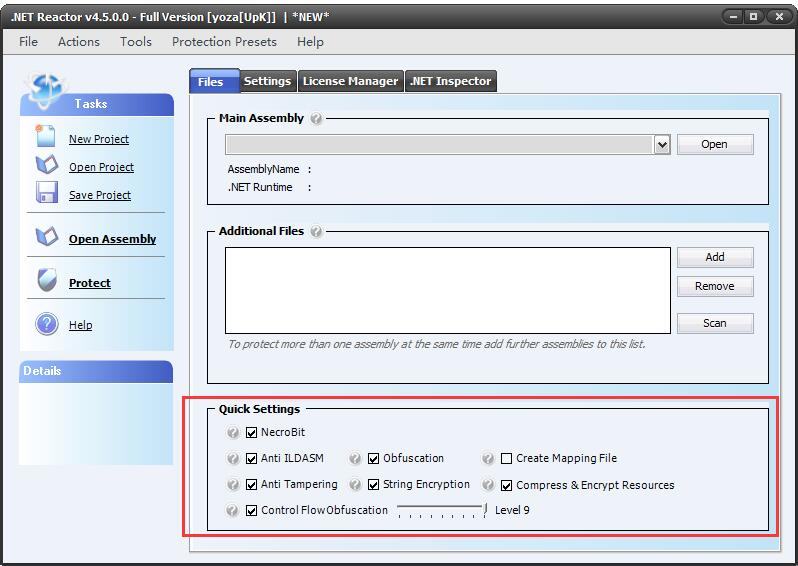Open the Tools menu
798x566 pixels.
pos(136,42)
